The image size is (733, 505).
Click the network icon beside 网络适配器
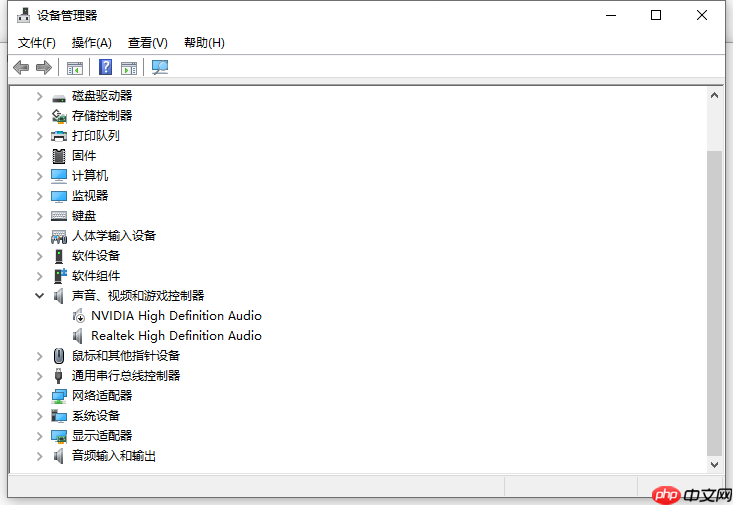[59, 397]
